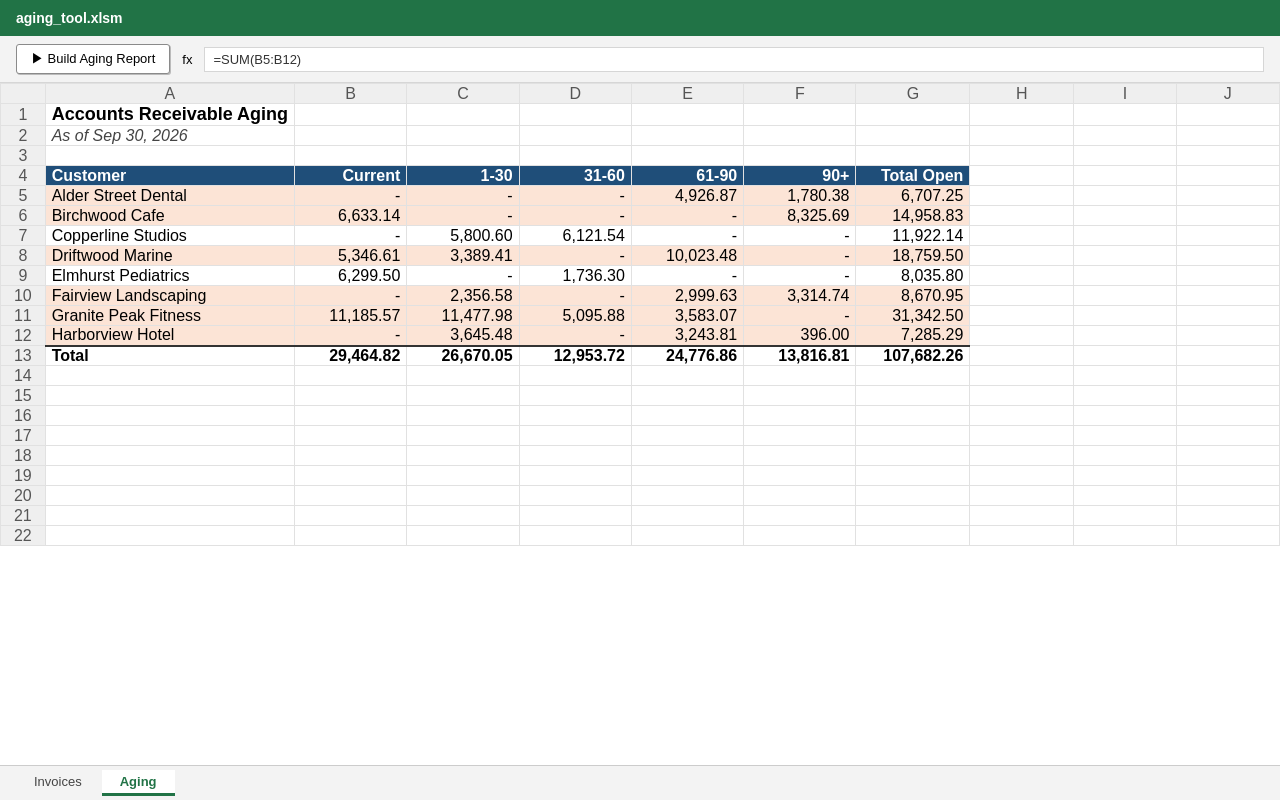The width and height of the screenshot is (1280, 800).
Task: Select the current total 29,464.82 cell
Action: (x=350, y=356)
